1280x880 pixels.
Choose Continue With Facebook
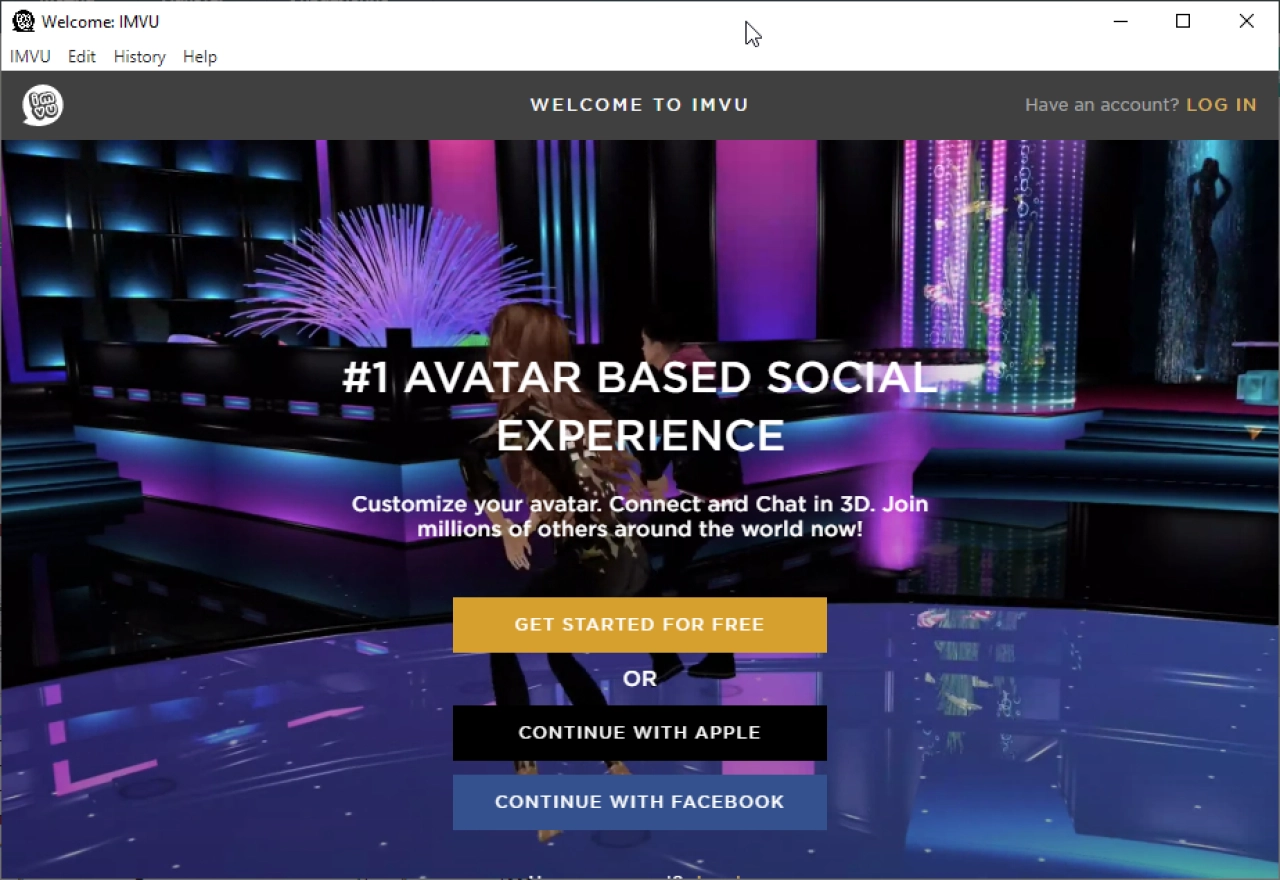click(x=640, y=802)
